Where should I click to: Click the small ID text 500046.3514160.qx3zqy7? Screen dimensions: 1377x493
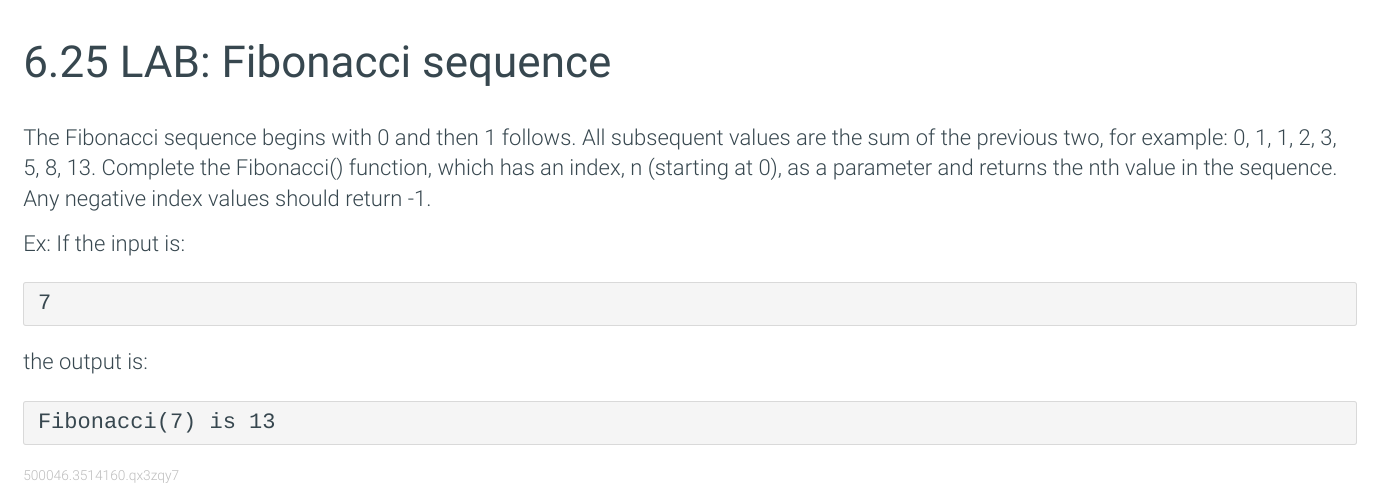[101, 476]
